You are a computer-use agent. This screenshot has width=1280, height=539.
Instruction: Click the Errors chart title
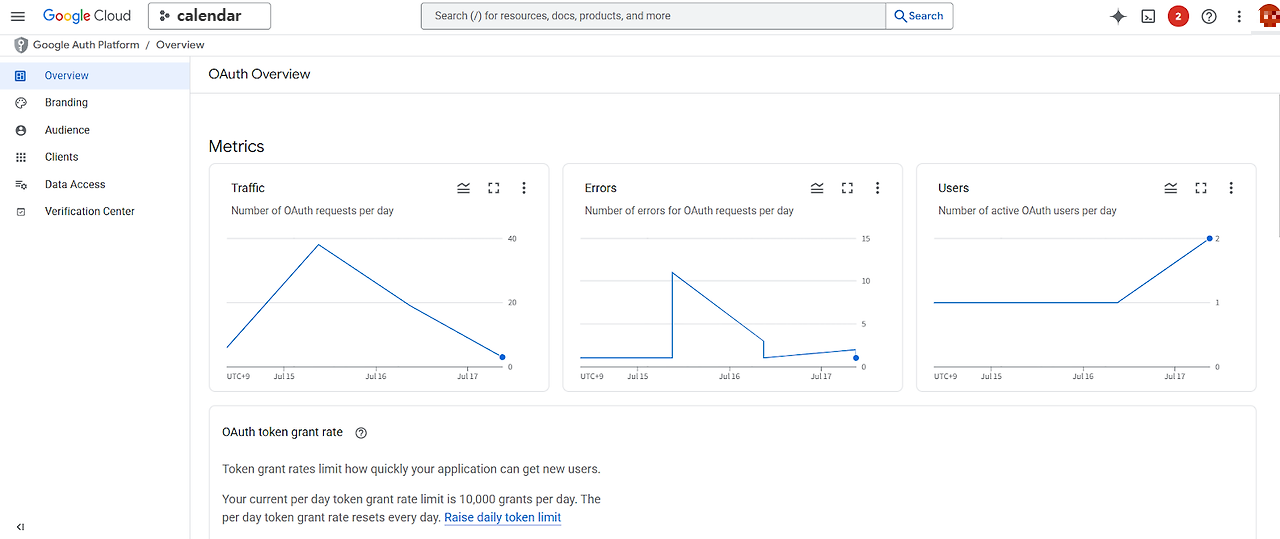601,188
